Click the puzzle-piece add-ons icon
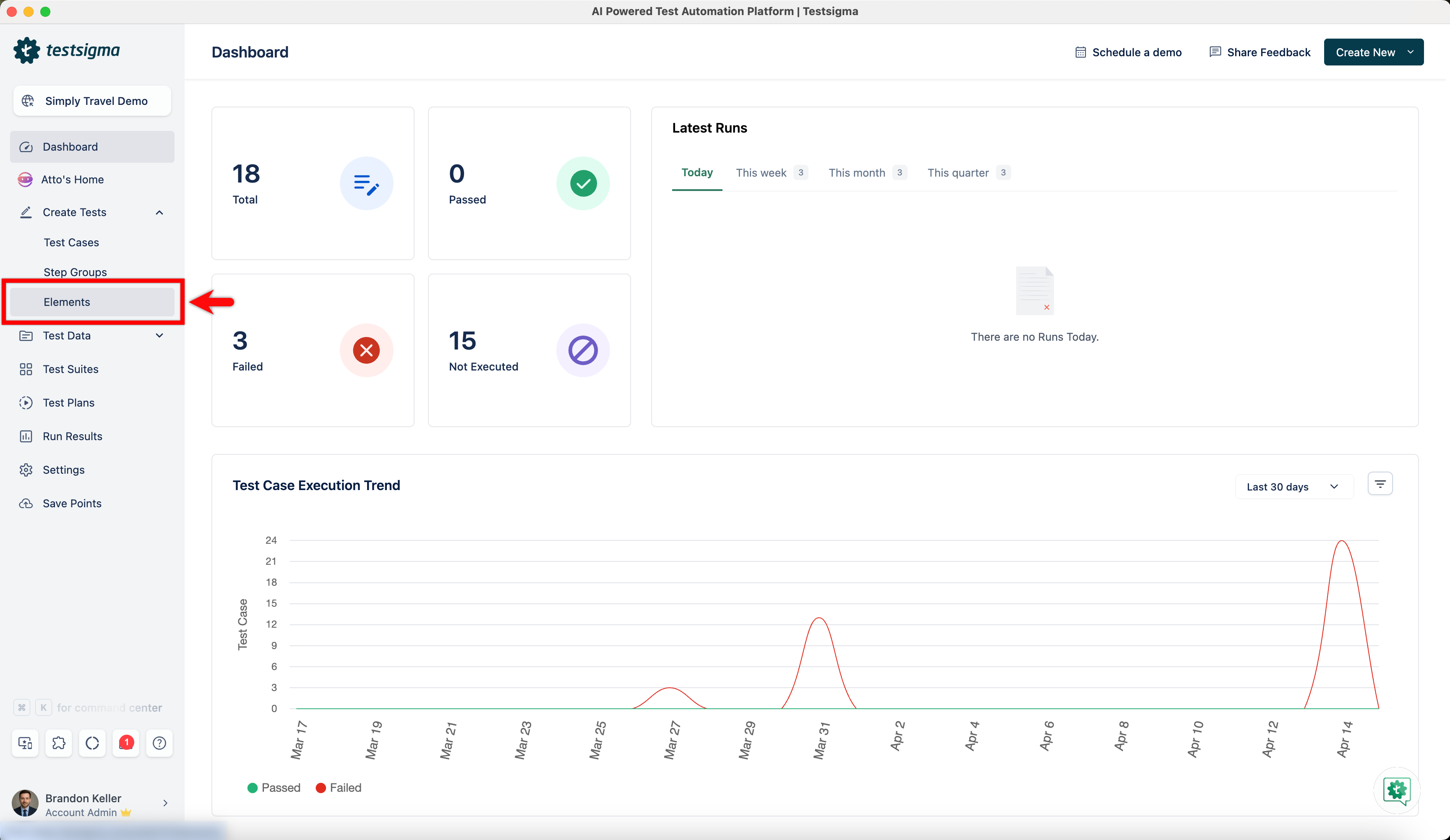This screenshot has width=1450, height=840. 59,743
